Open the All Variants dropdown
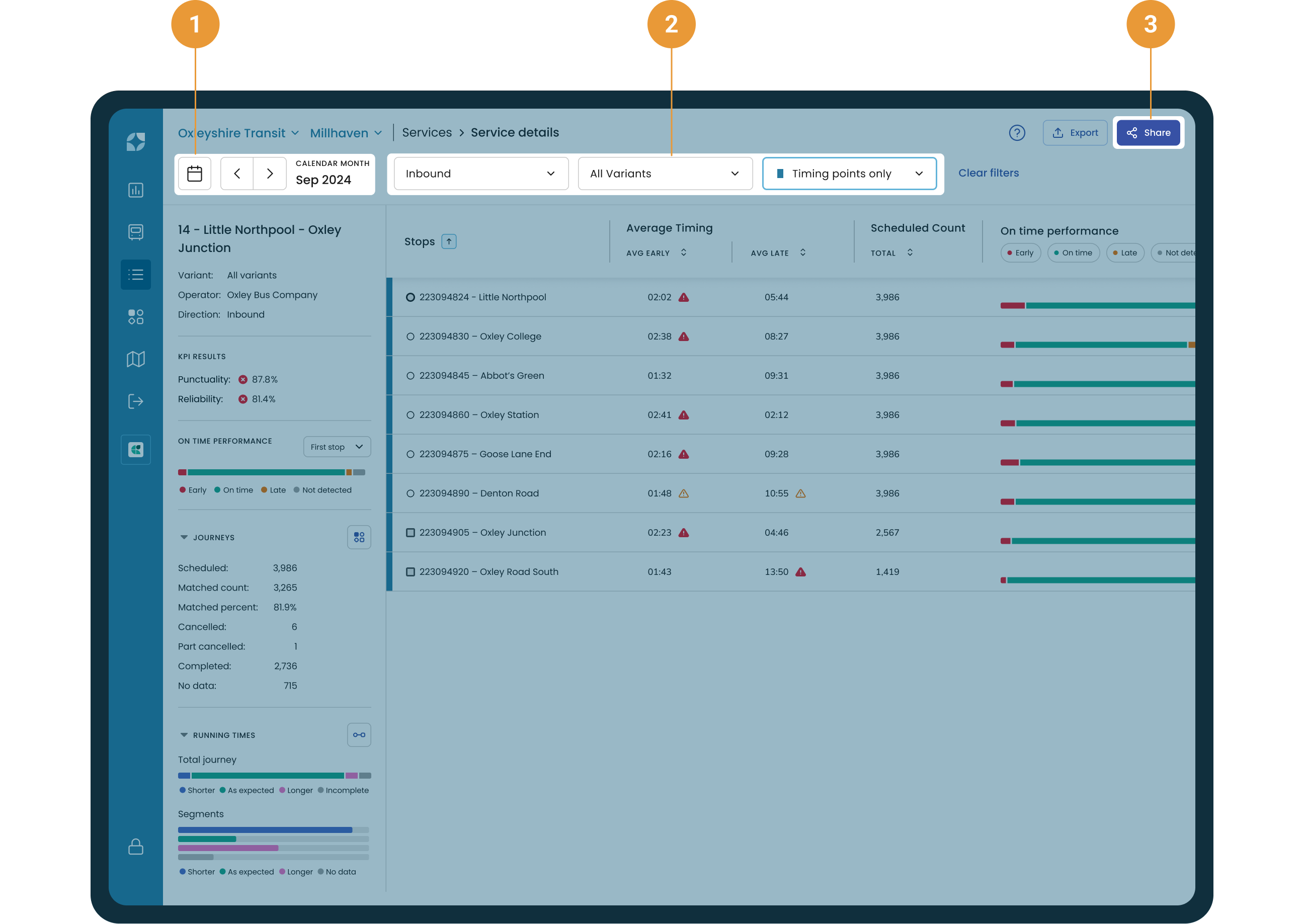Image resolution: width=1304 pixels, height=924 pixels. tap(665, 174)
